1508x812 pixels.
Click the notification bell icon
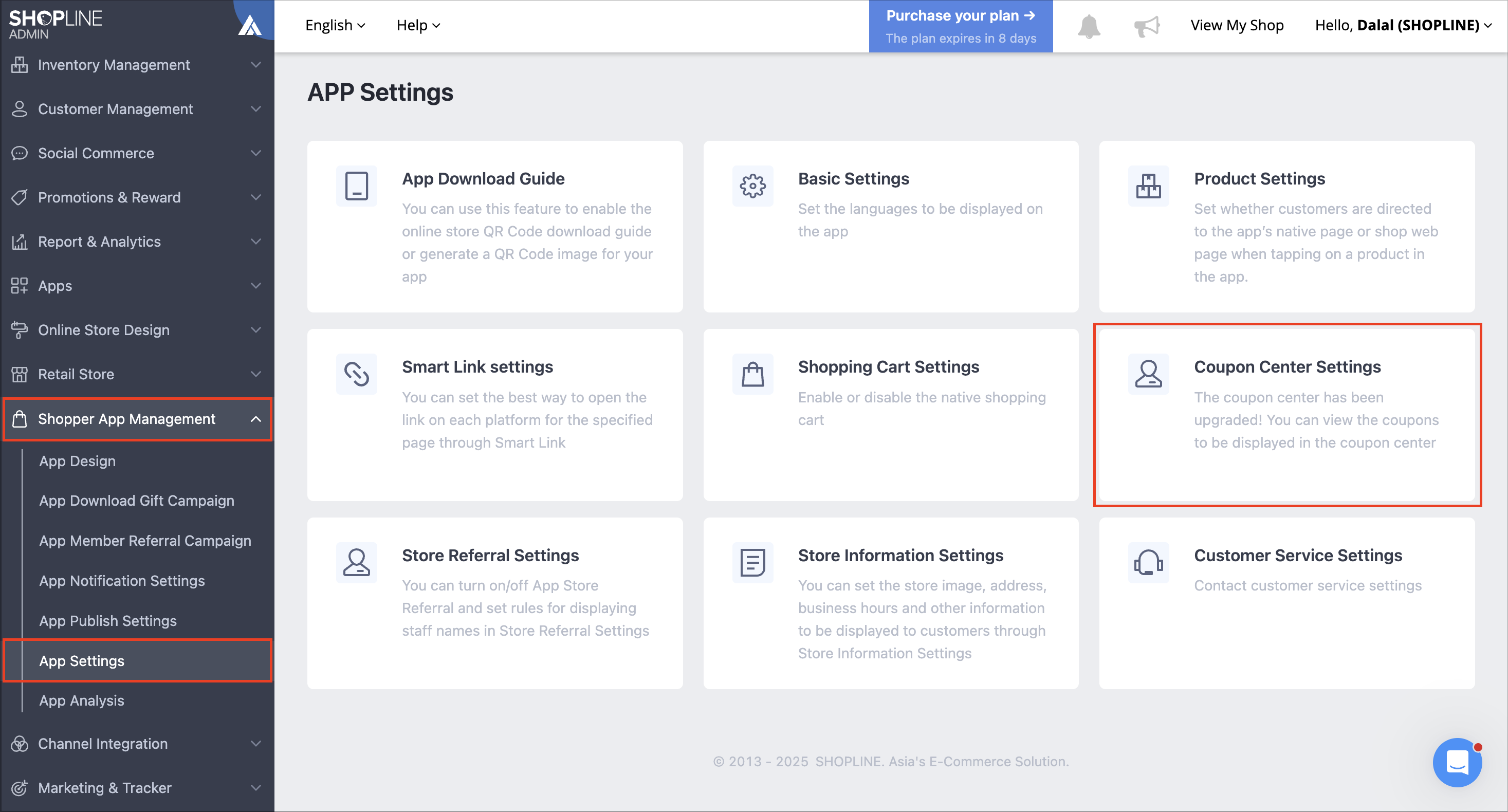tap(1089, 26)
